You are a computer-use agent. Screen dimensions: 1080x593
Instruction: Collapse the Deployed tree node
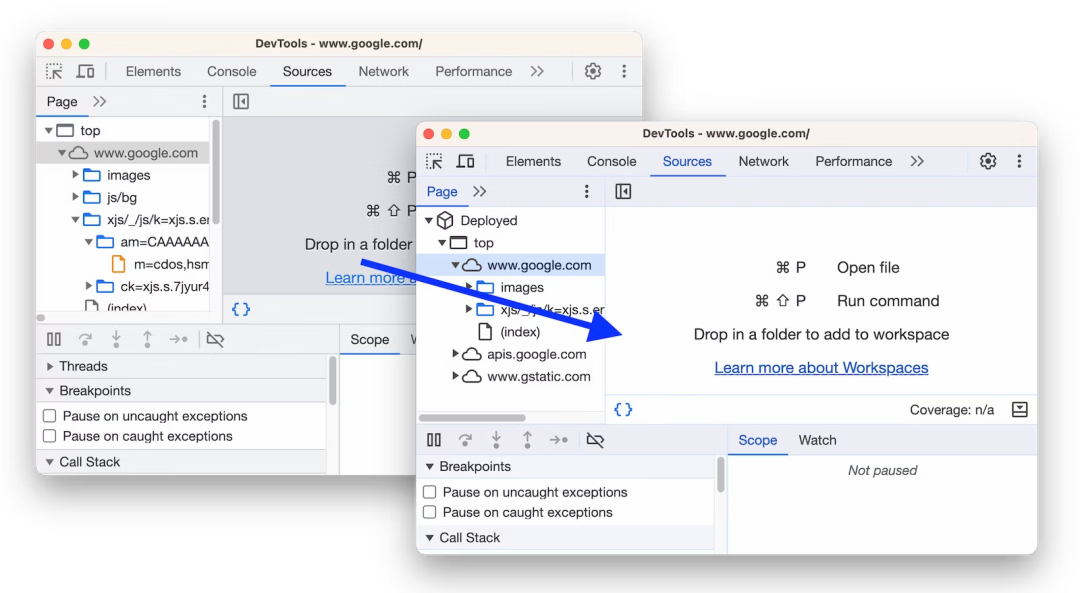pyautogui.click(x=429, y=221)
